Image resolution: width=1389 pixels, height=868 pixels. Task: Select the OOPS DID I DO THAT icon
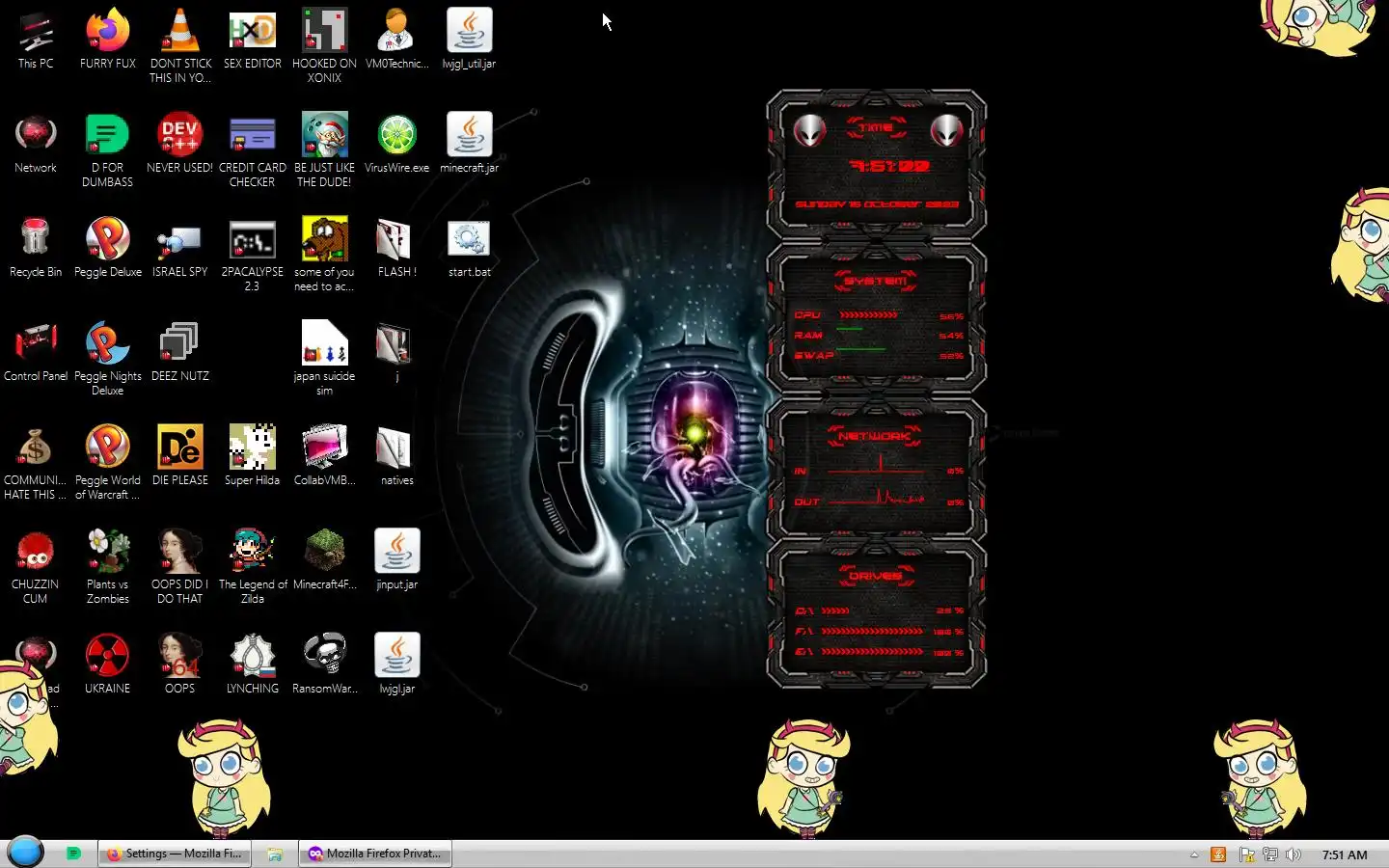click(180, 565)
